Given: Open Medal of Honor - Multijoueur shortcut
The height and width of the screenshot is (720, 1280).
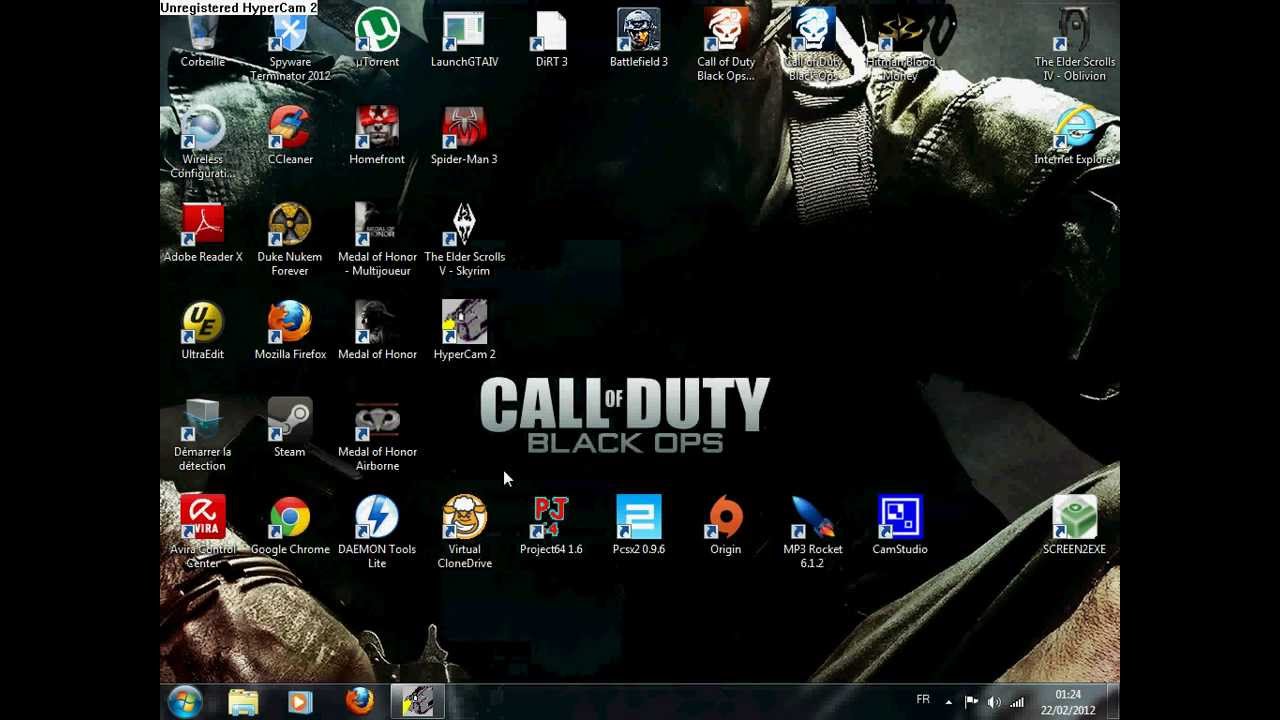Looking at the screenshot, I should (377, 241).
